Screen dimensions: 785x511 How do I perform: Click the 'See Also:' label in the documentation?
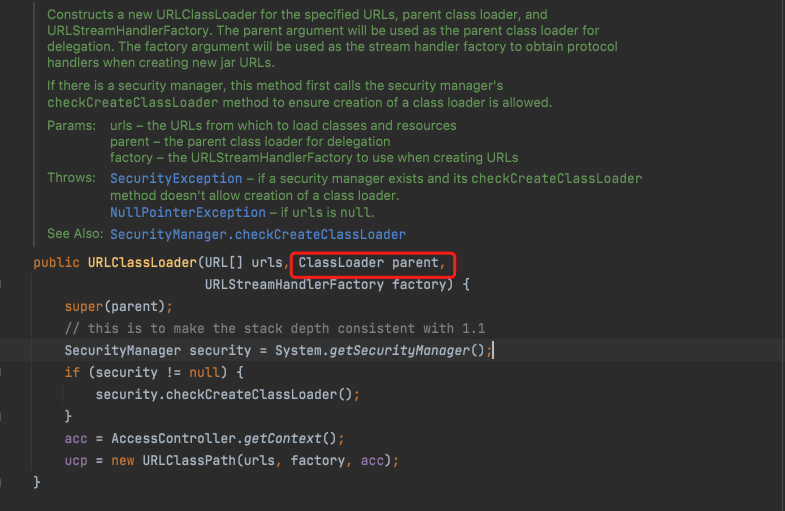click(x=75, y=234)
